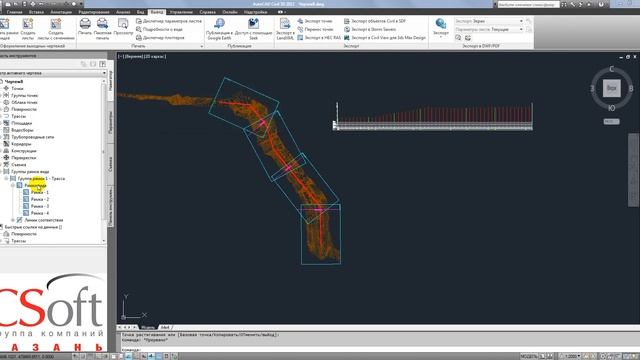Click Подробности о виде

pos(159,29)
